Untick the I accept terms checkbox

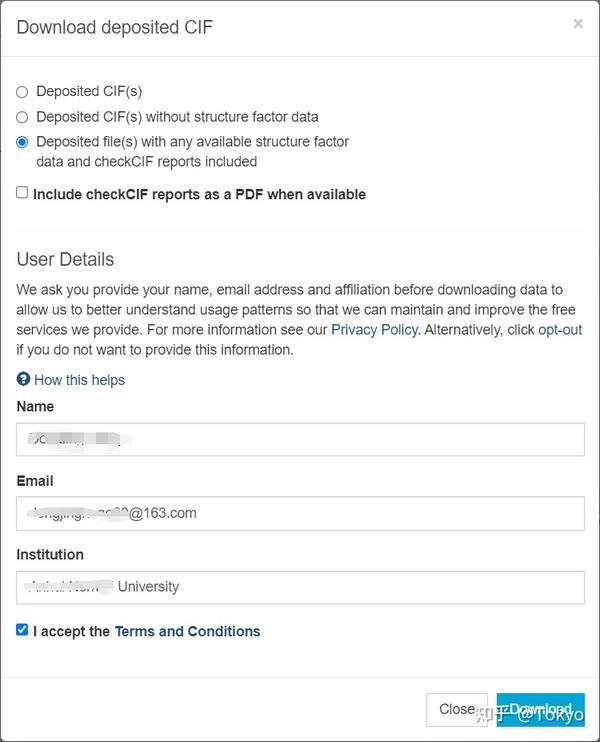coord(22,630)
